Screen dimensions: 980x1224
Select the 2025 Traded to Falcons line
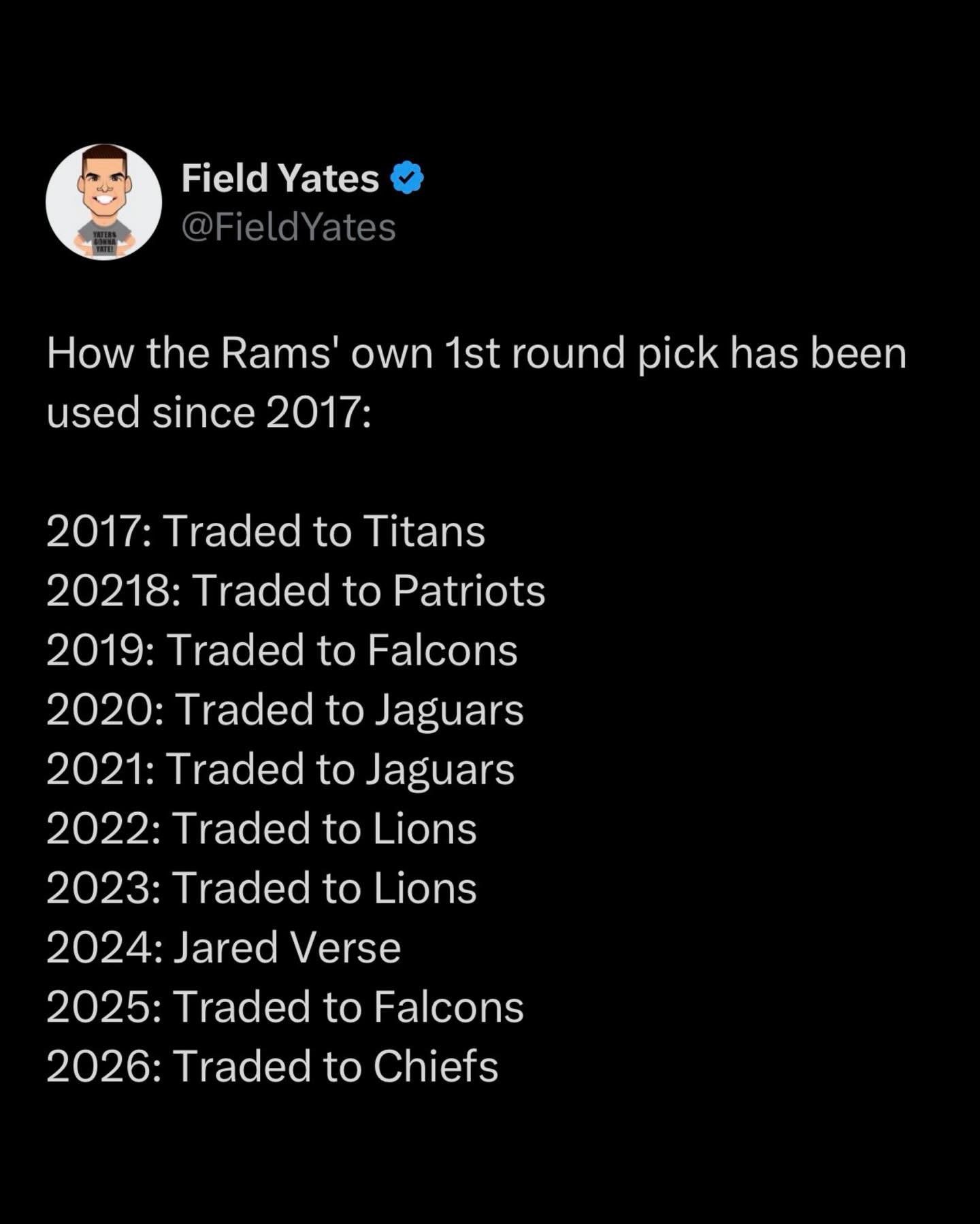(284, 1008)
